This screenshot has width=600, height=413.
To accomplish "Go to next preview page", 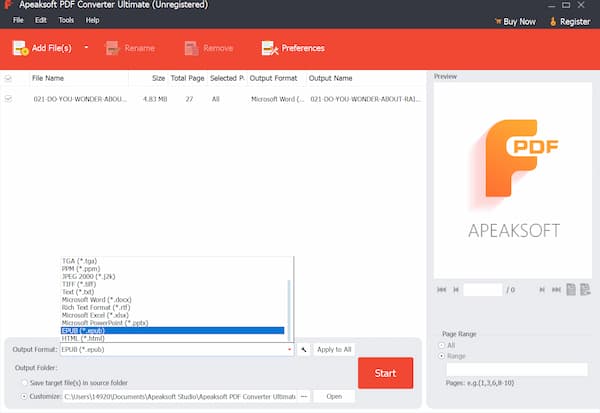I will (542, 290).
